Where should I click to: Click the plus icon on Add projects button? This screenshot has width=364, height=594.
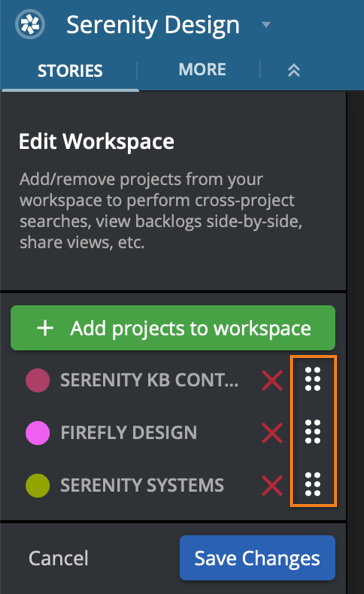pyautogui.click(x=45, y=328)
